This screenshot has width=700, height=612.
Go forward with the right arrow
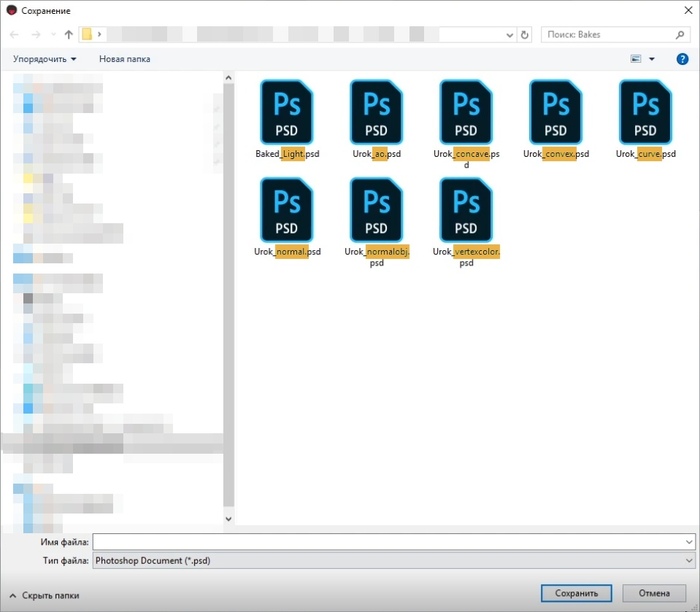(x=36, y=34)
